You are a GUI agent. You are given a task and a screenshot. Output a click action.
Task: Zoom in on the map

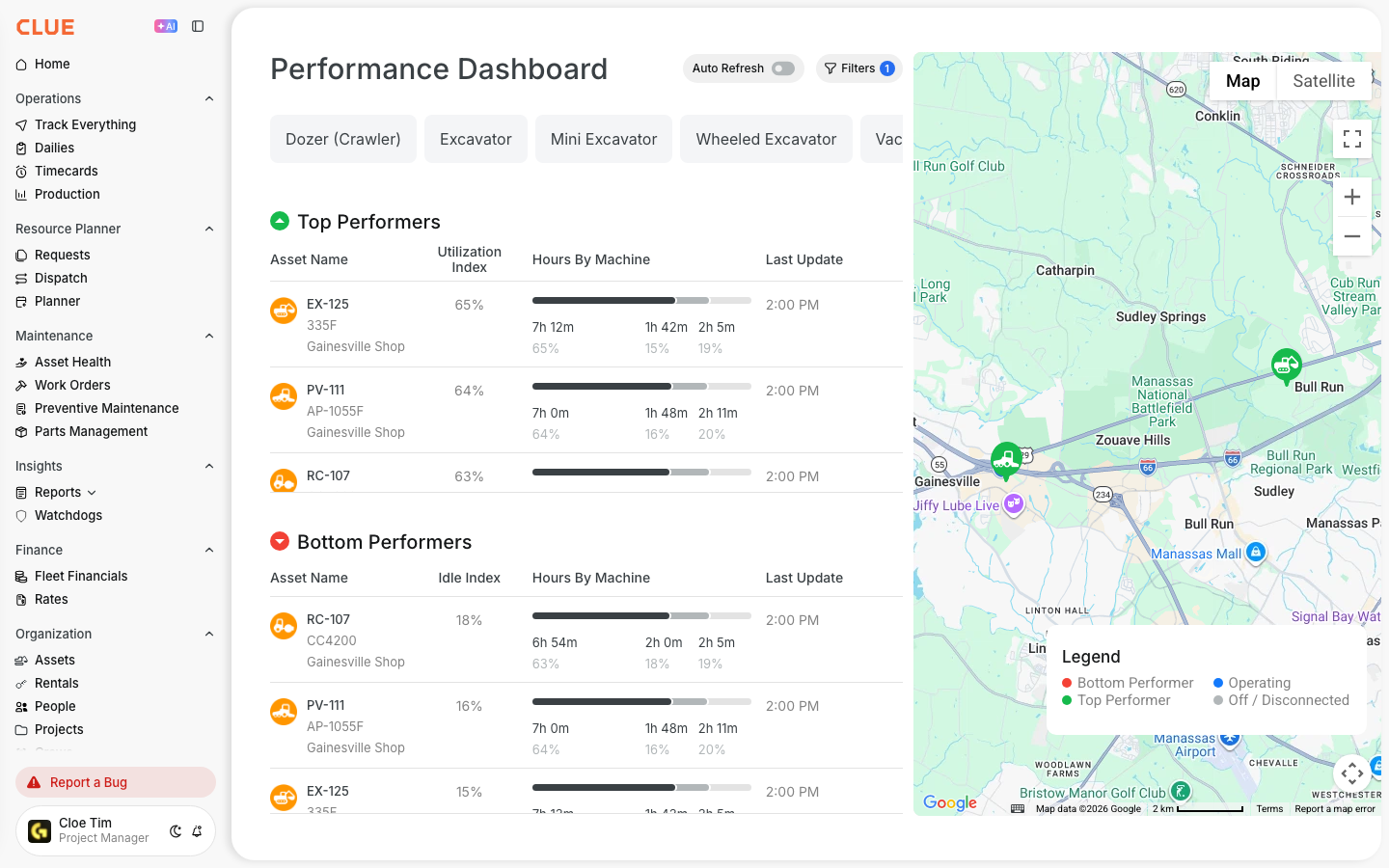(x=1352, y=197)
